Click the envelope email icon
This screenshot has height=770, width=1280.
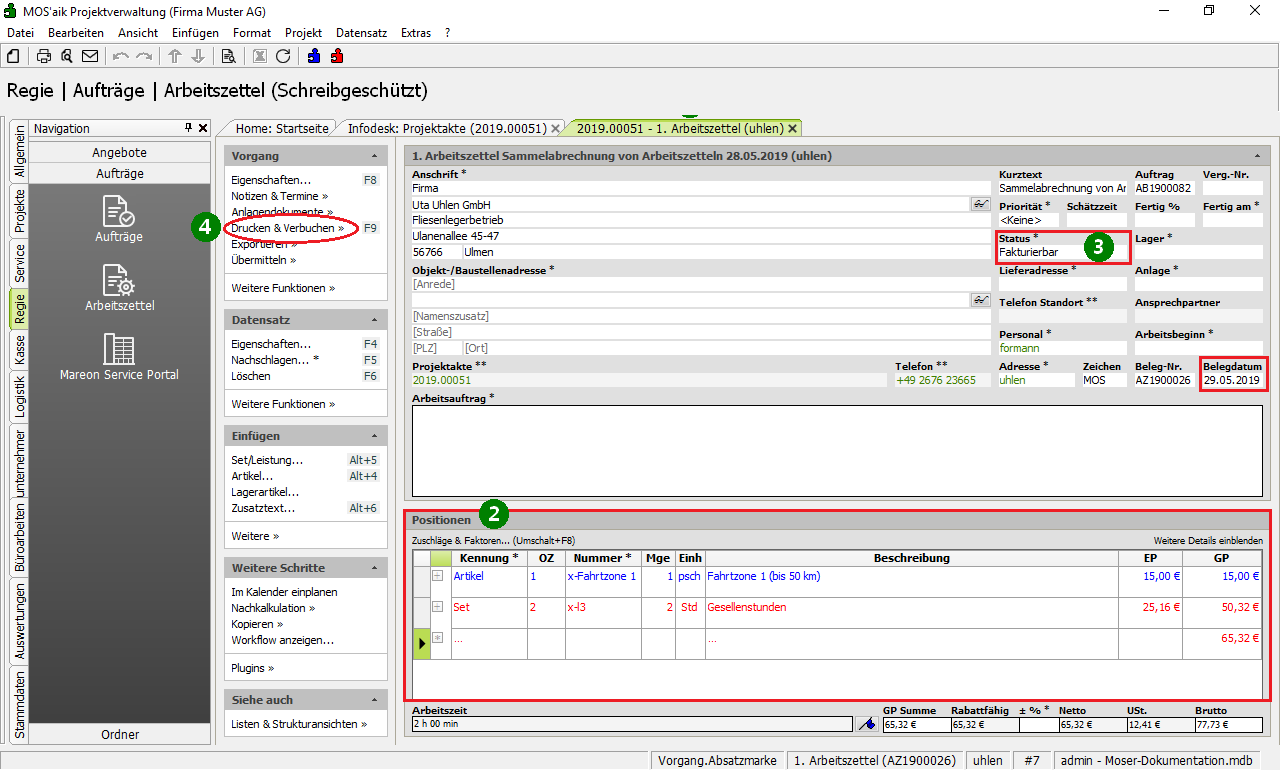click(x=90, y=56)
